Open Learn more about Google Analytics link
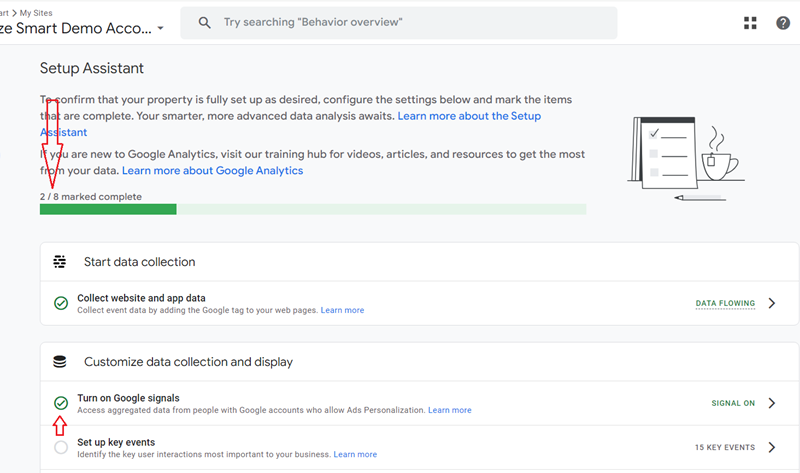The height and width of the screenshot is (473, 800). (212, 170)
